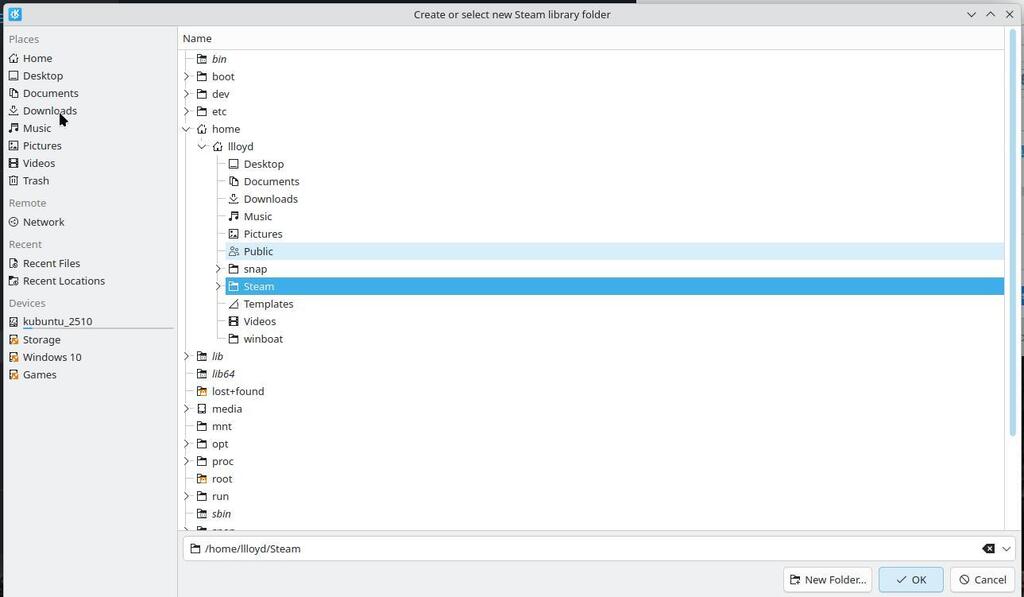This screenshot has width=1024, height=597.
Task: Cancel the folder selection dialog
Action: [x=982, y=579]
